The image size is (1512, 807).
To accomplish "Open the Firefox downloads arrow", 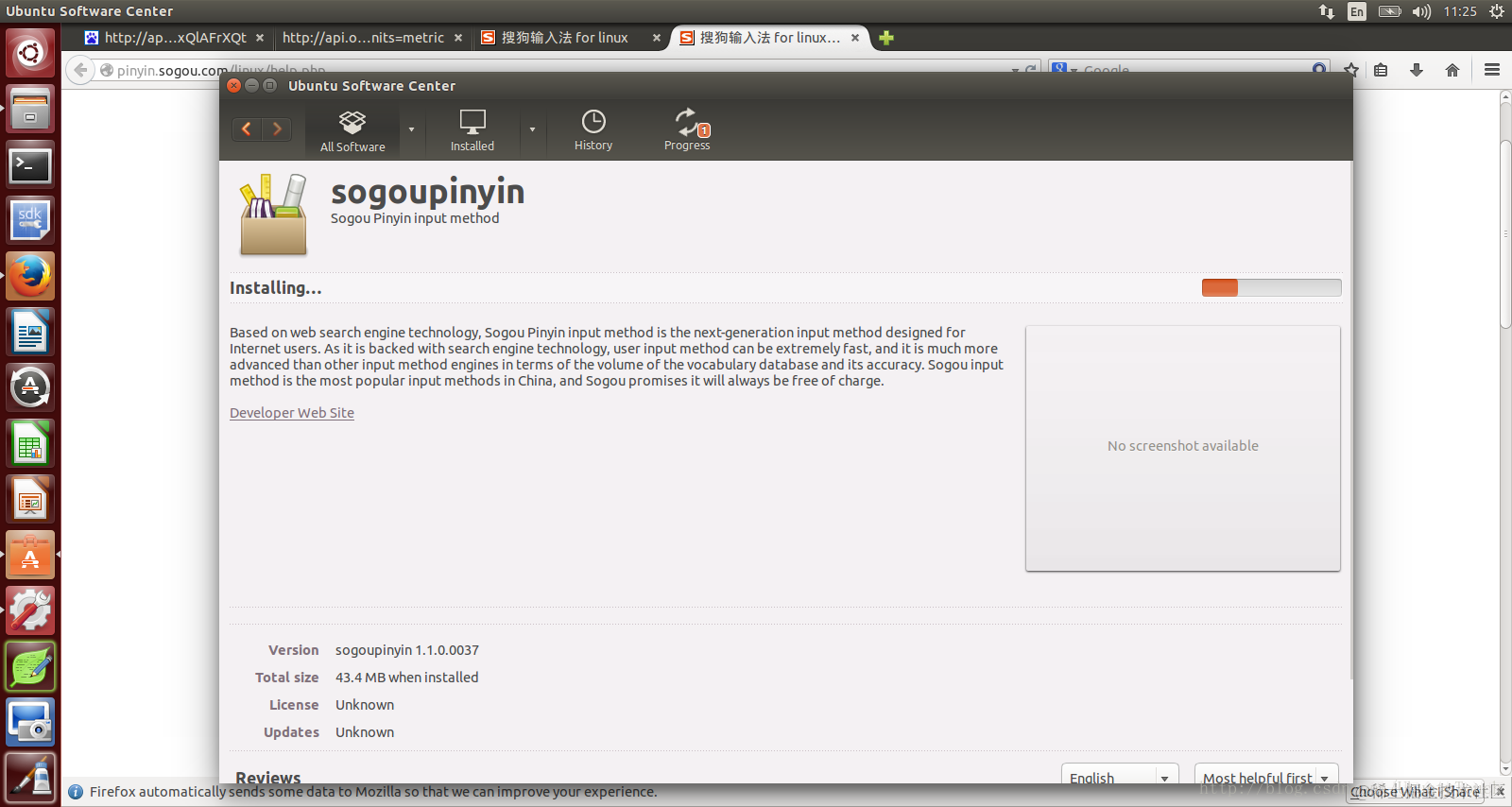I will click(1417, 70).
